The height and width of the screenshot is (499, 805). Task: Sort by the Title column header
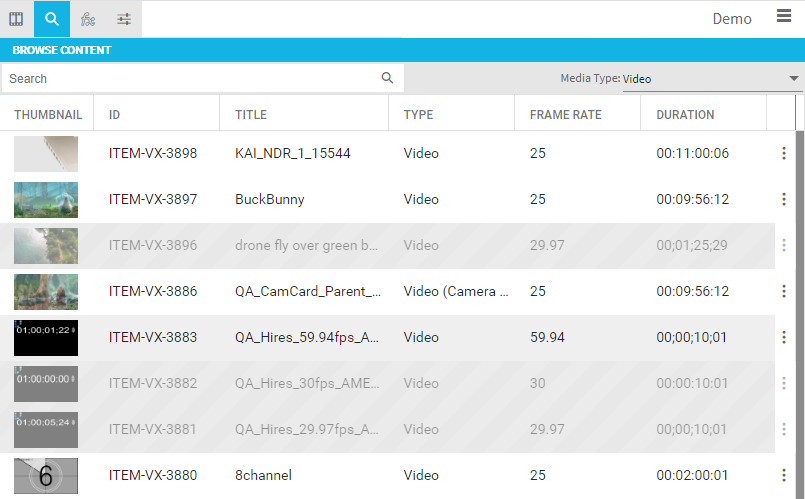pos(251,115)
